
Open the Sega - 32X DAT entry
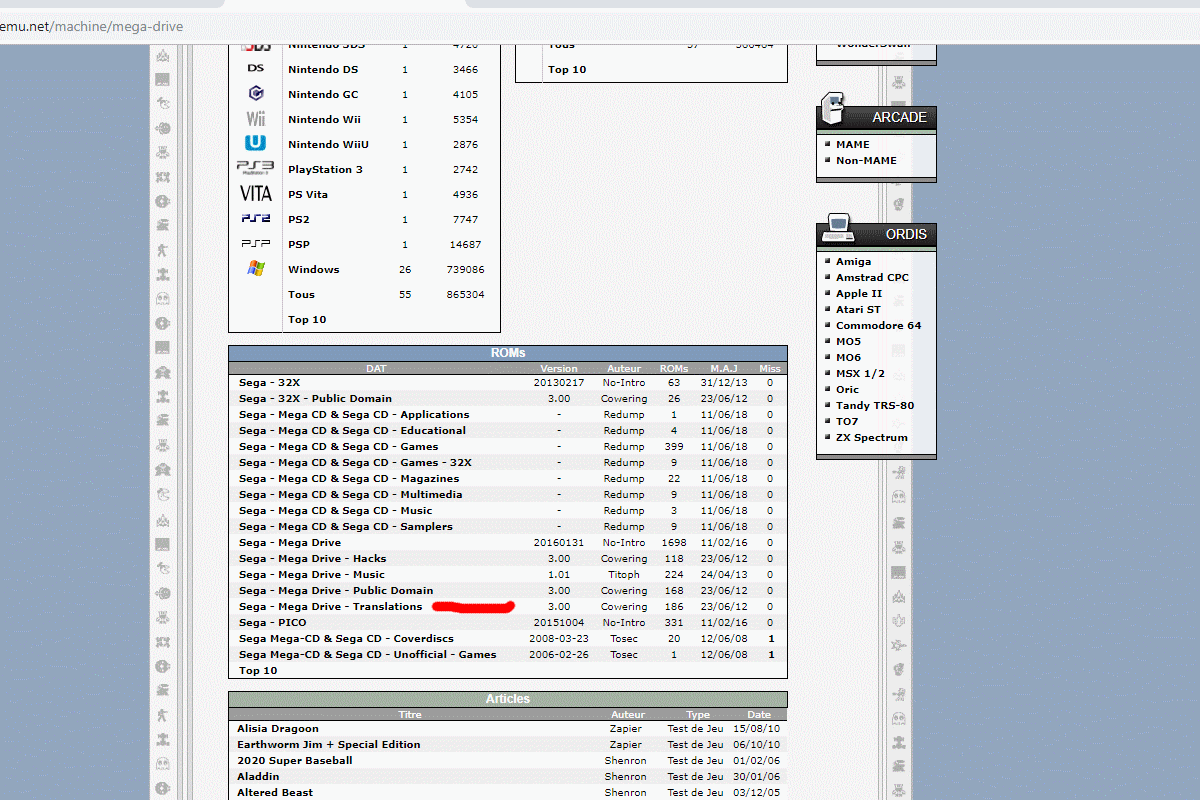[269, 382]
